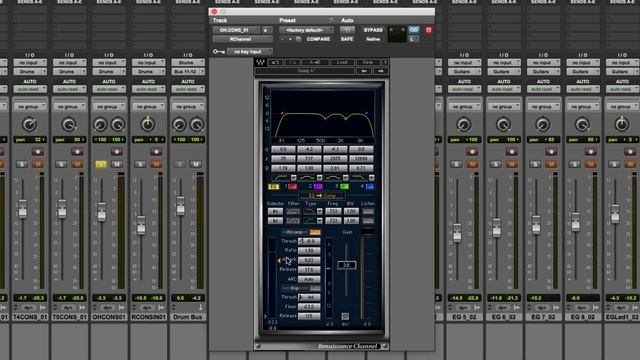Click the gate Floor value field

[309, 307]
